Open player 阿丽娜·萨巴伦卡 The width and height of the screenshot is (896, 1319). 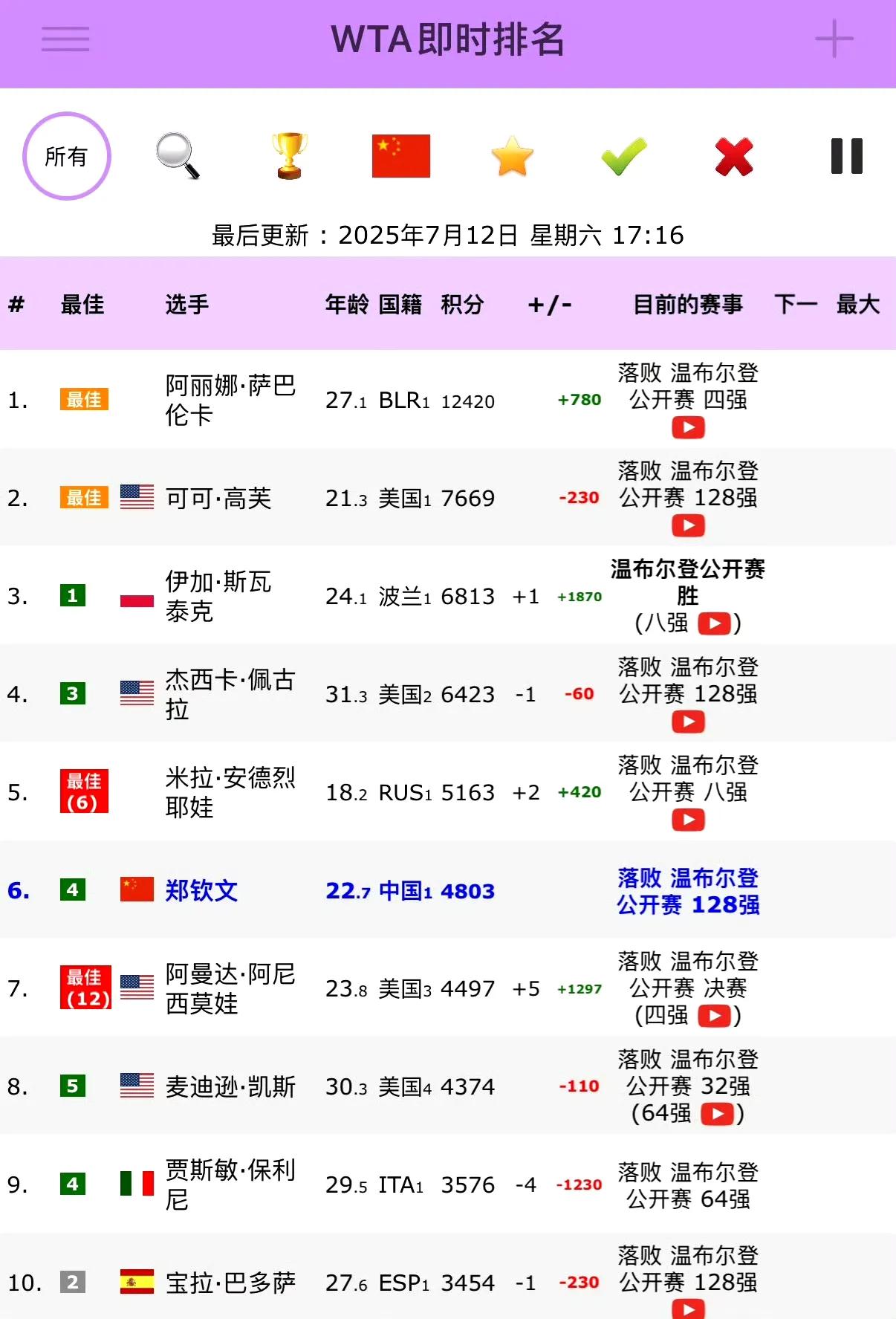[230, 400]
